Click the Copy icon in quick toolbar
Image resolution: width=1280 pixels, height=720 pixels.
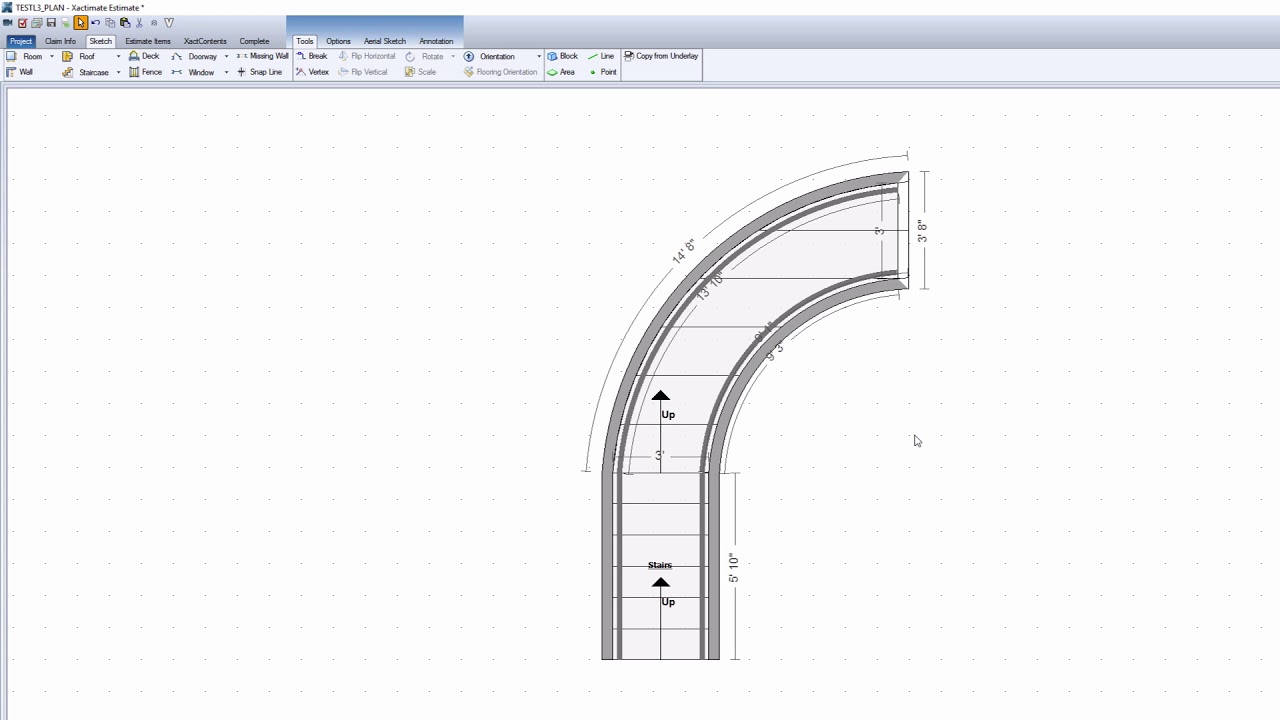tap(110, 22)
